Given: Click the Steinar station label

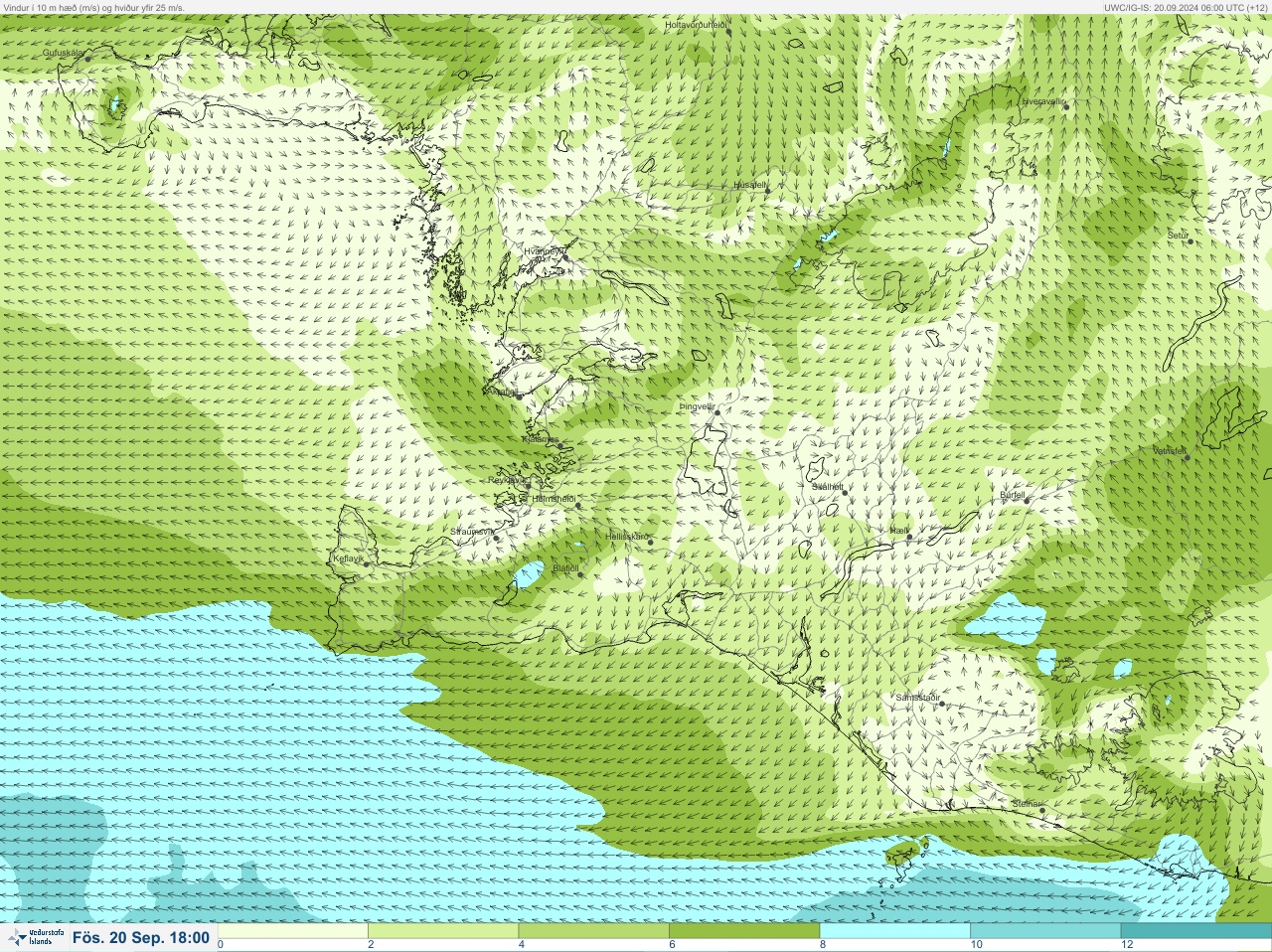Looking at the screenshot, I should [1027, 804].
